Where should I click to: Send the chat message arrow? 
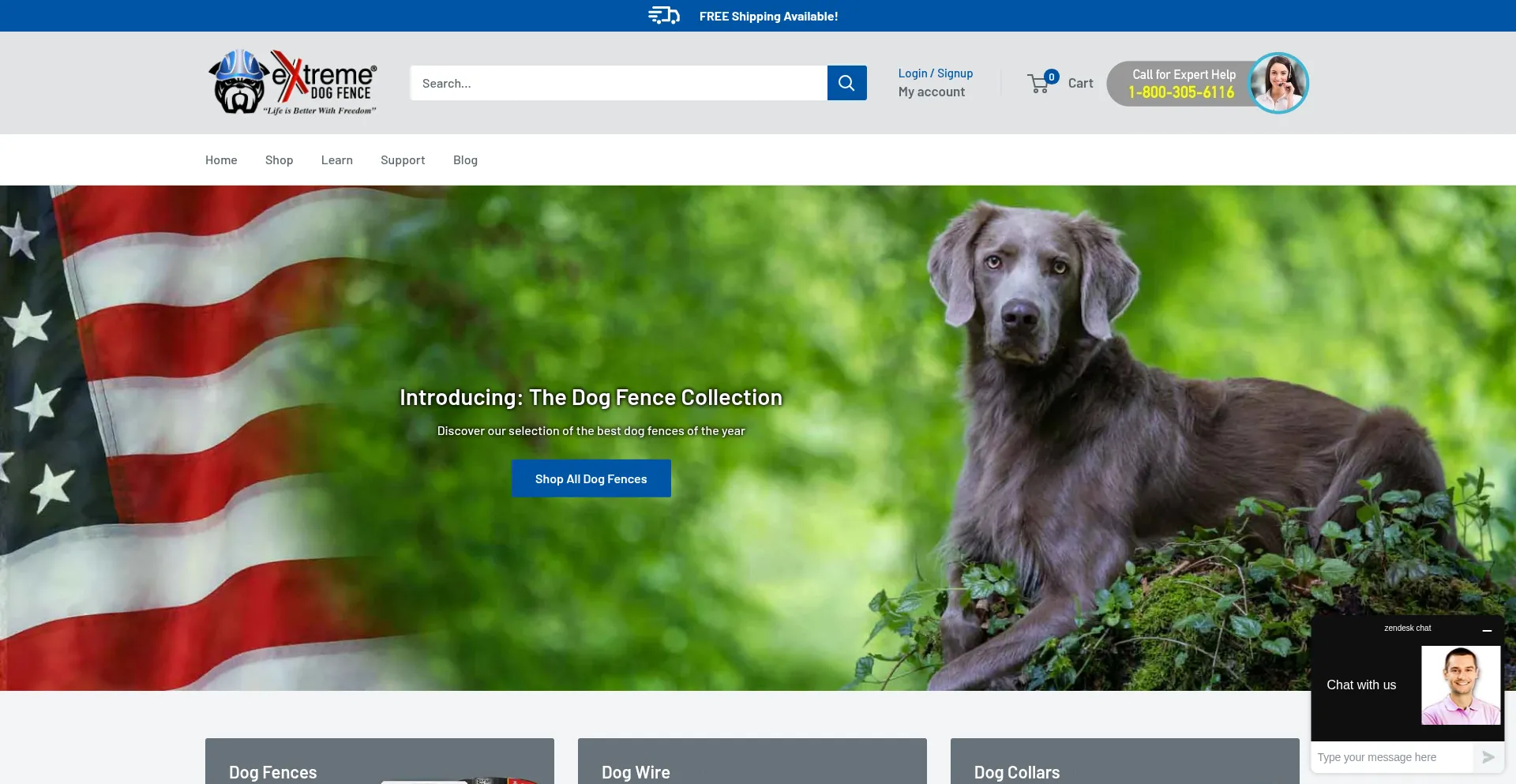pyautogui.click(x=1488, y=757)
